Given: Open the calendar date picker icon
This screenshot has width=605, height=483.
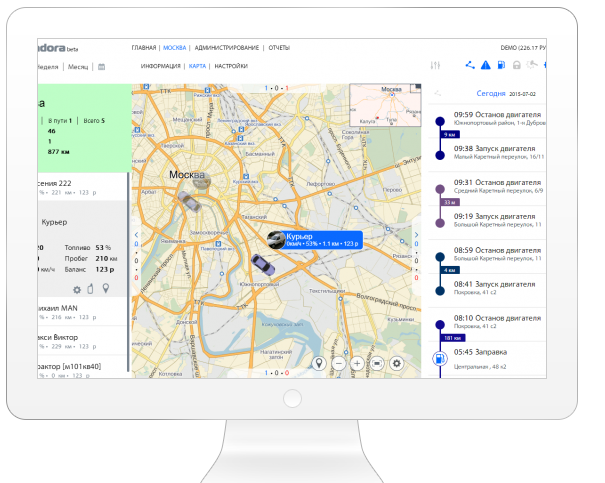Looking at the screenshot, I should [101, 67].
